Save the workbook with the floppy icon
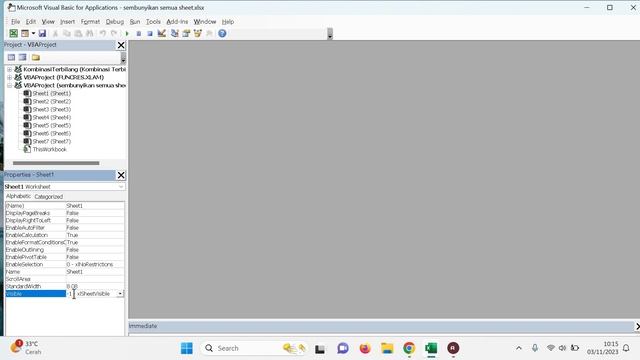Screen dimensions: 640x360 click(42, 33)
